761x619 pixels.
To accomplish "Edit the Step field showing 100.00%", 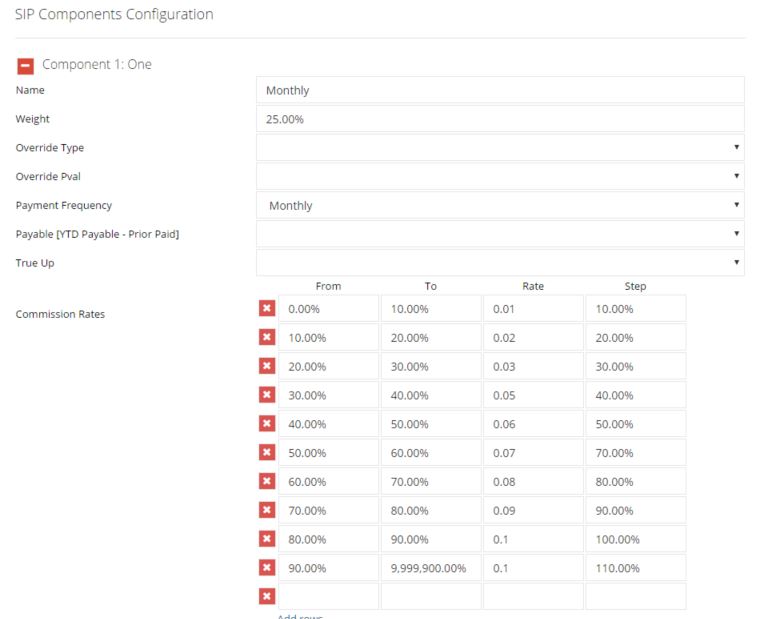I will click(636, 539).
